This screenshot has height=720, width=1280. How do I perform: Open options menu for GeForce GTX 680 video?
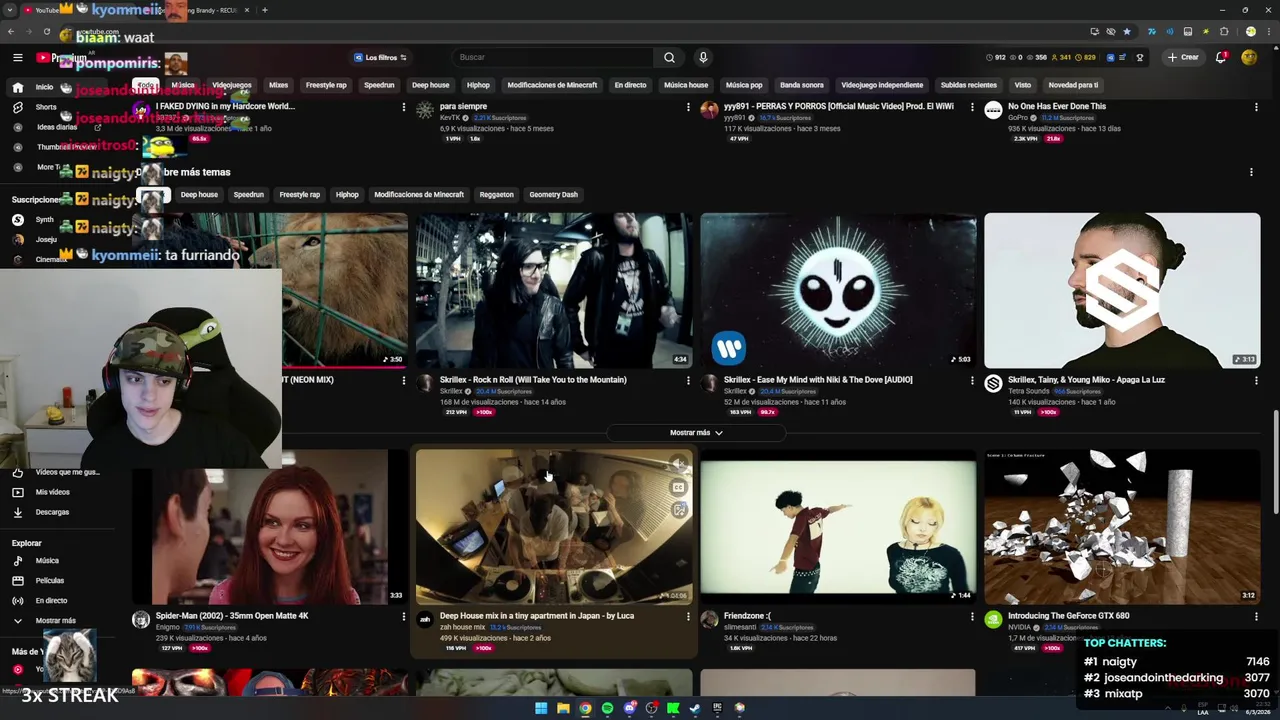pyautogui.click(x=1256, y=617)
